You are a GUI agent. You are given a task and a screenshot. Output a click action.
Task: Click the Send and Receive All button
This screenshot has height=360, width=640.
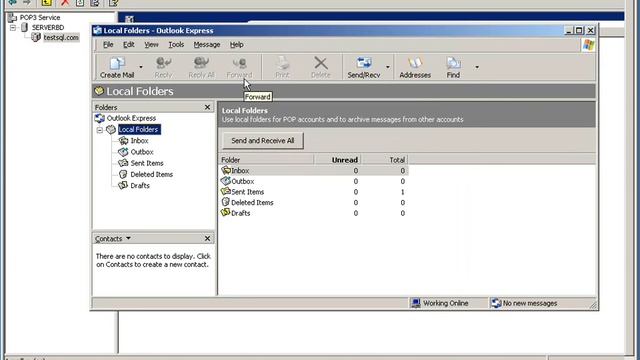coord(263,141)
